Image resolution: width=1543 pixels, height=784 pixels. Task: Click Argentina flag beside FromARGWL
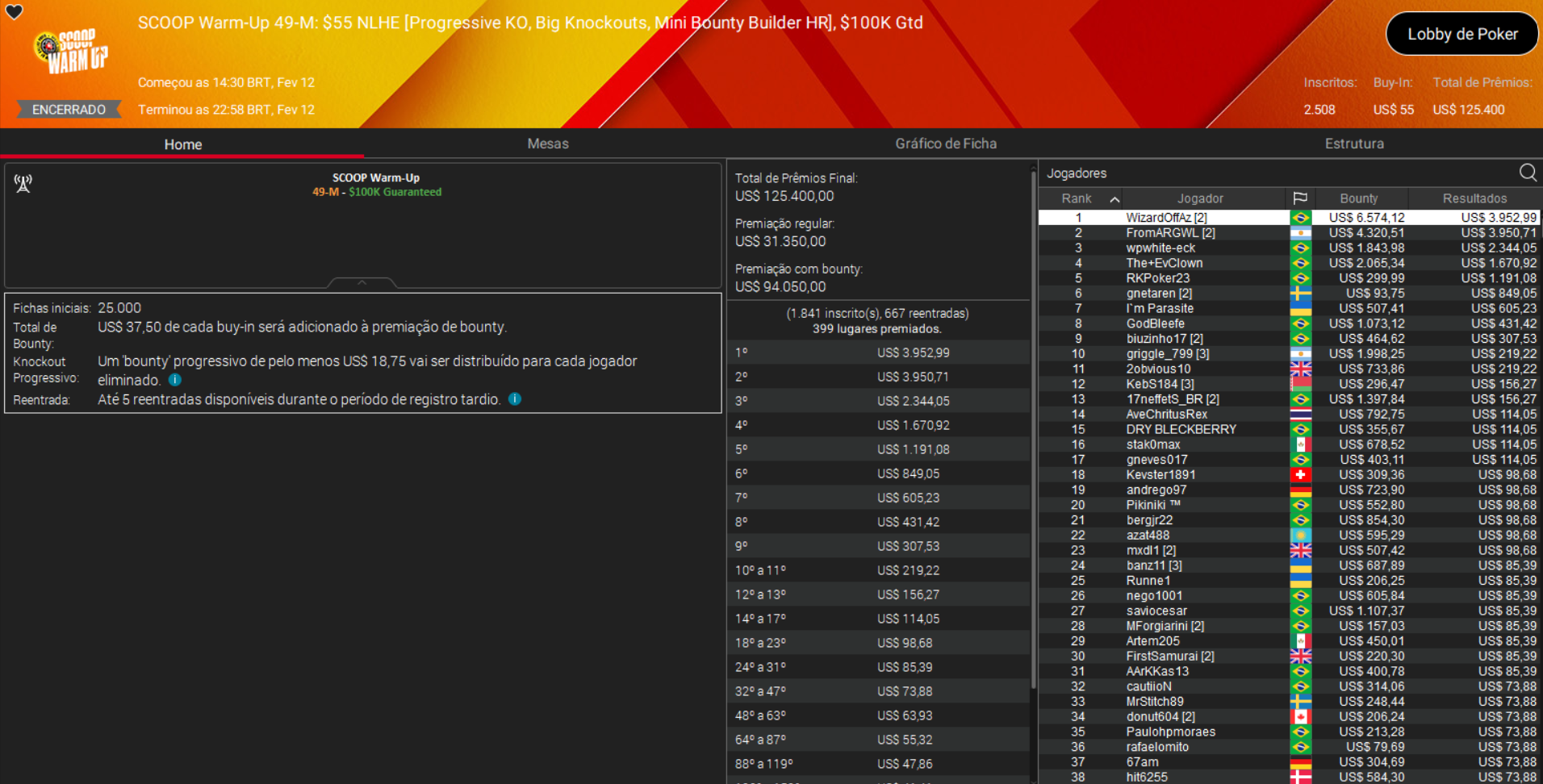pyautogui.click(x=1300, y=232)
